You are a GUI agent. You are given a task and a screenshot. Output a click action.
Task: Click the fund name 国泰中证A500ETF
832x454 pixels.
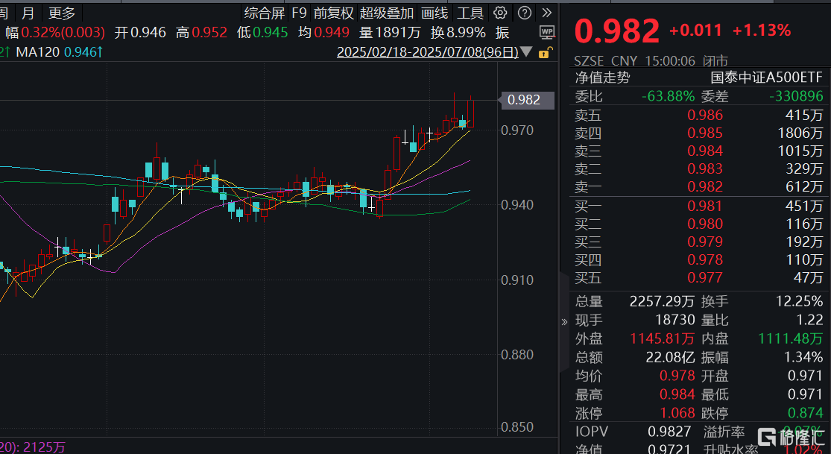coord(766,78)
